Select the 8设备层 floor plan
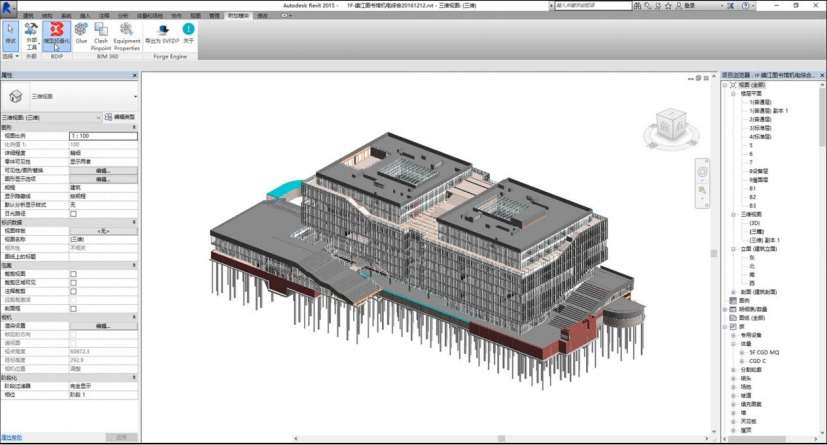 tap(758, 171)
